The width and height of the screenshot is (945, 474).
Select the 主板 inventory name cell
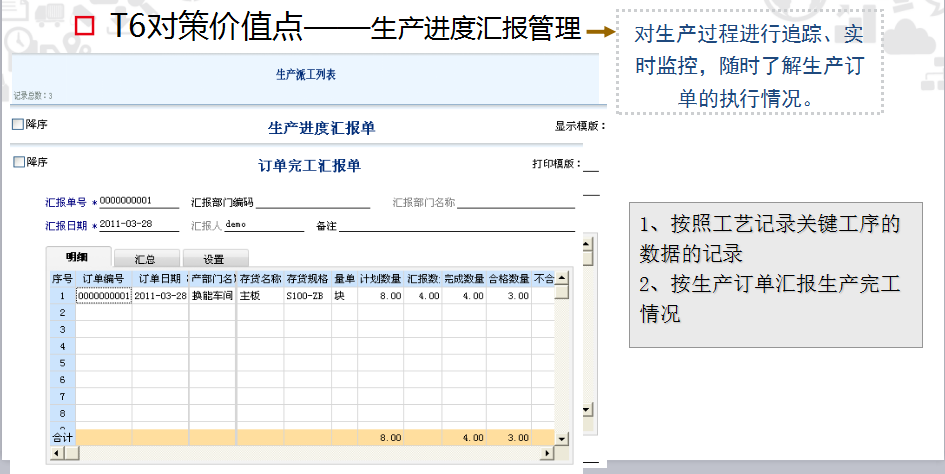click(260, 295)
